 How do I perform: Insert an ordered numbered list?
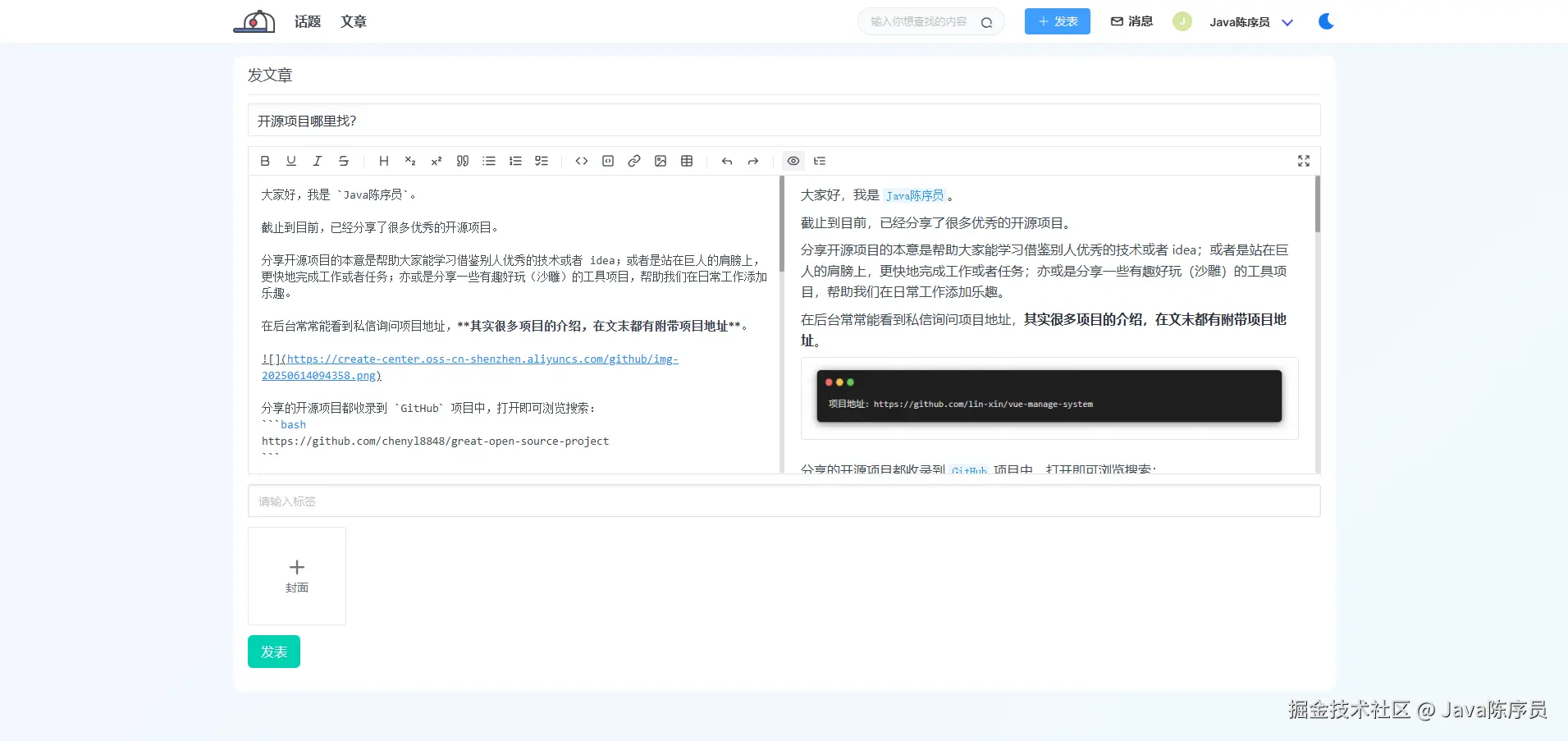coord(515,161)
